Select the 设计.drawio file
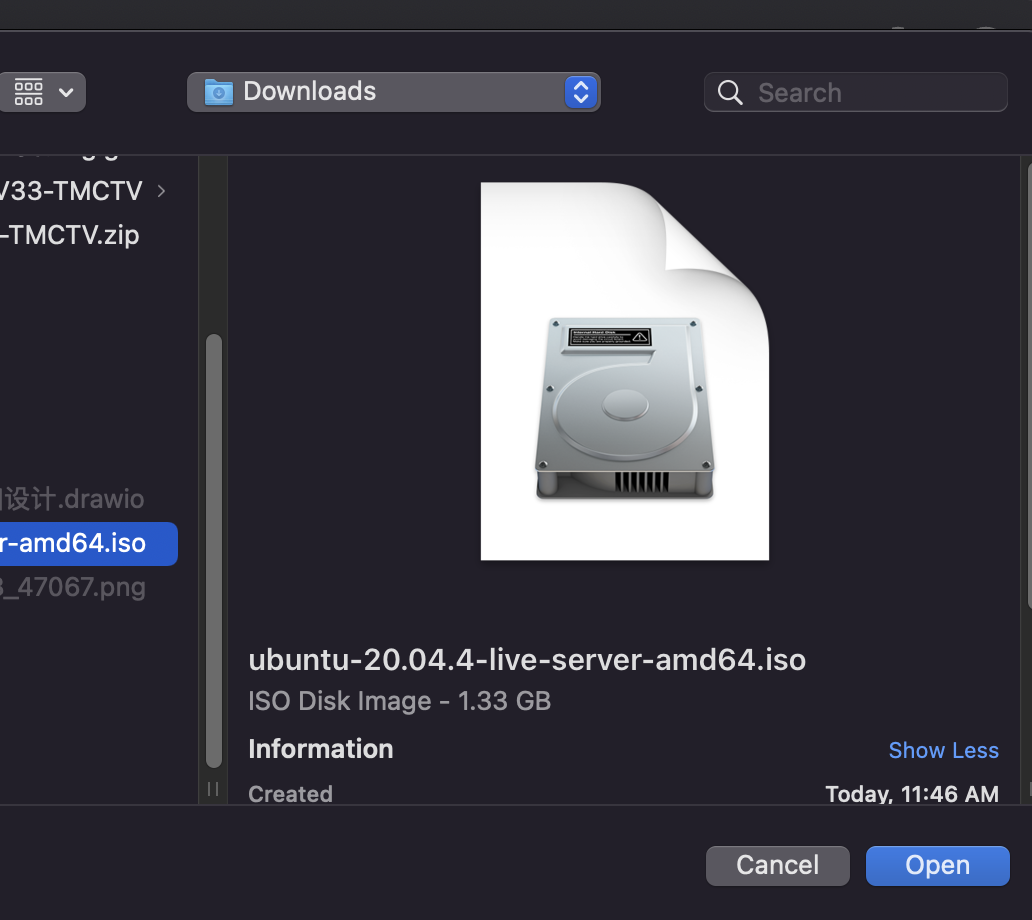Viewport: 1032px width, 920px height. point(70,499)
